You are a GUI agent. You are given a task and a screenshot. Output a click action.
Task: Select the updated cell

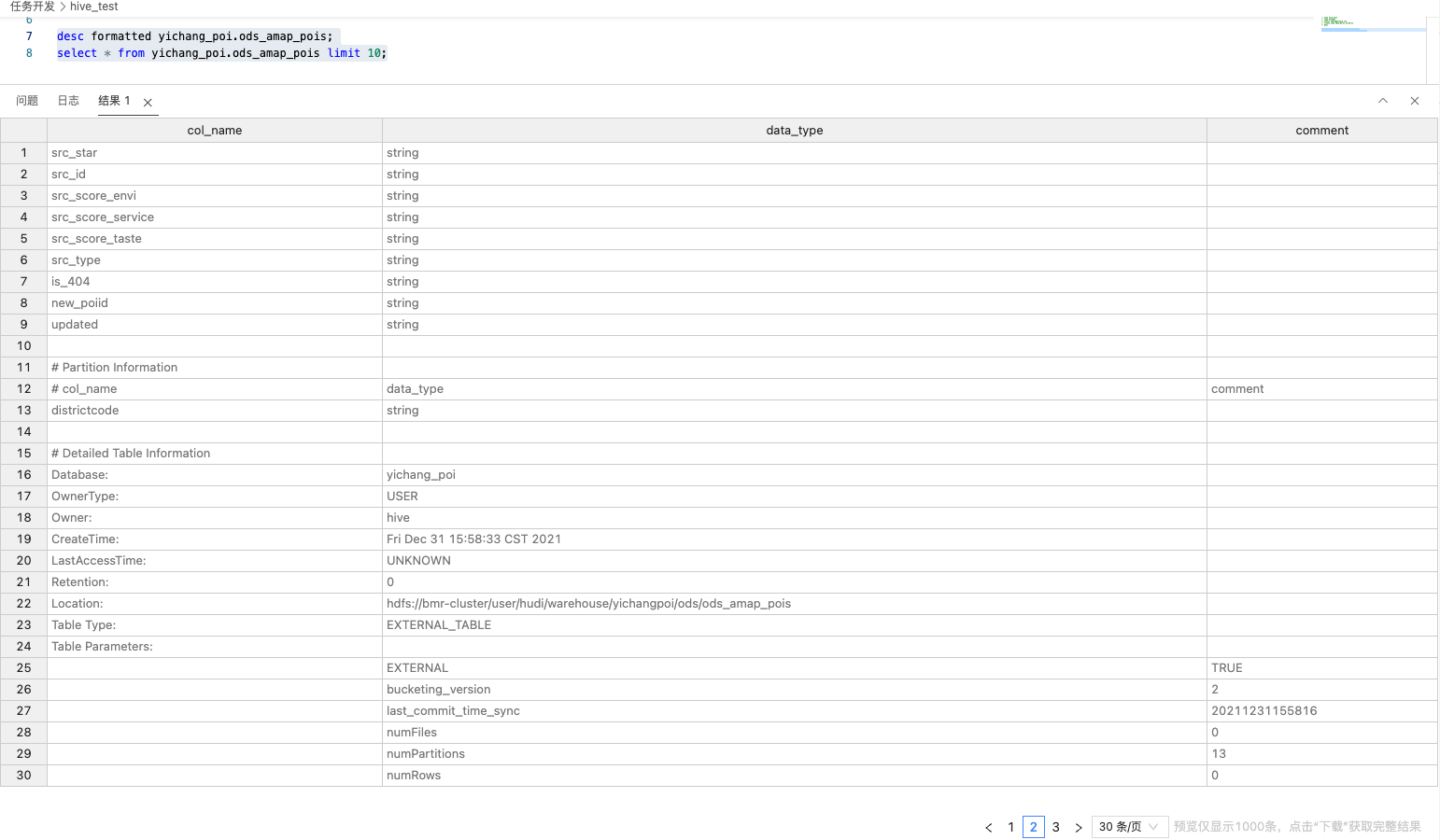[x=215, y=325]
